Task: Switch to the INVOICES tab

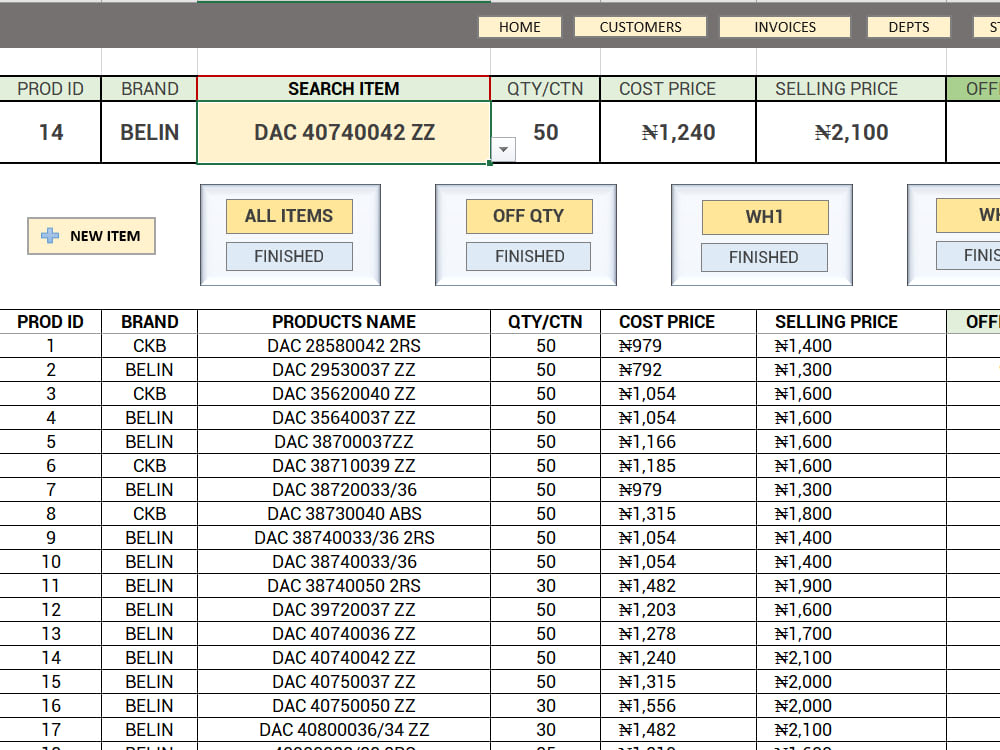Action: coord(784,26)
